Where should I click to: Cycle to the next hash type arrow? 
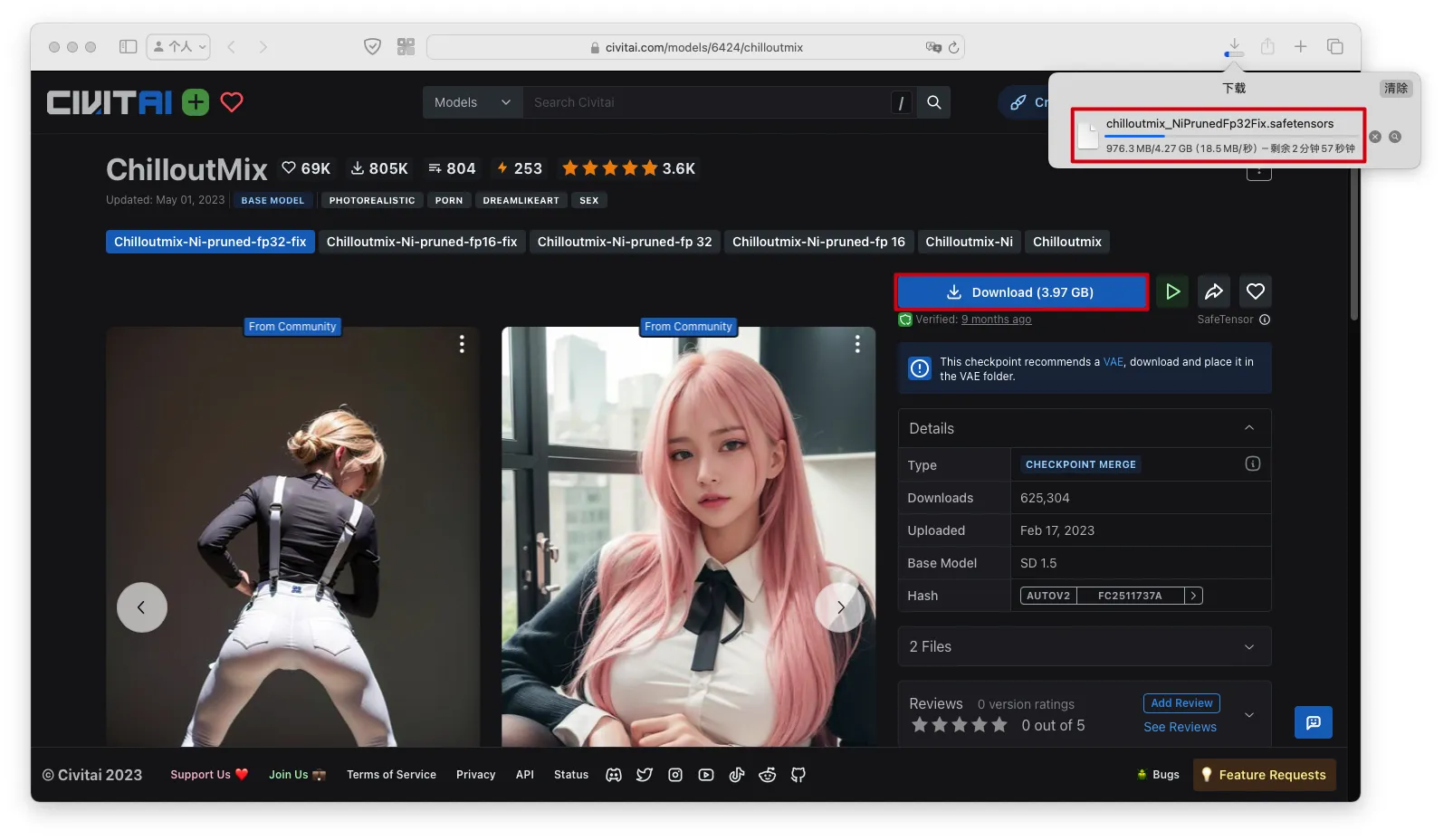point(1194,596)
